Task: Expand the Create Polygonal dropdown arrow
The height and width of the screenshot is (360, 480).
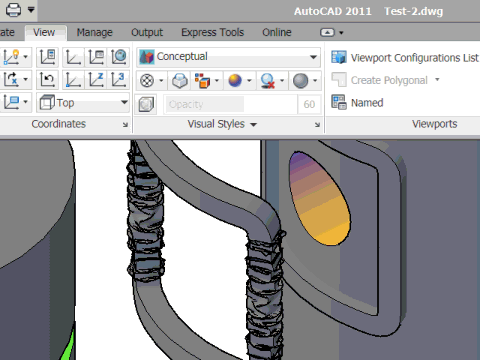Action: (437, 80)
